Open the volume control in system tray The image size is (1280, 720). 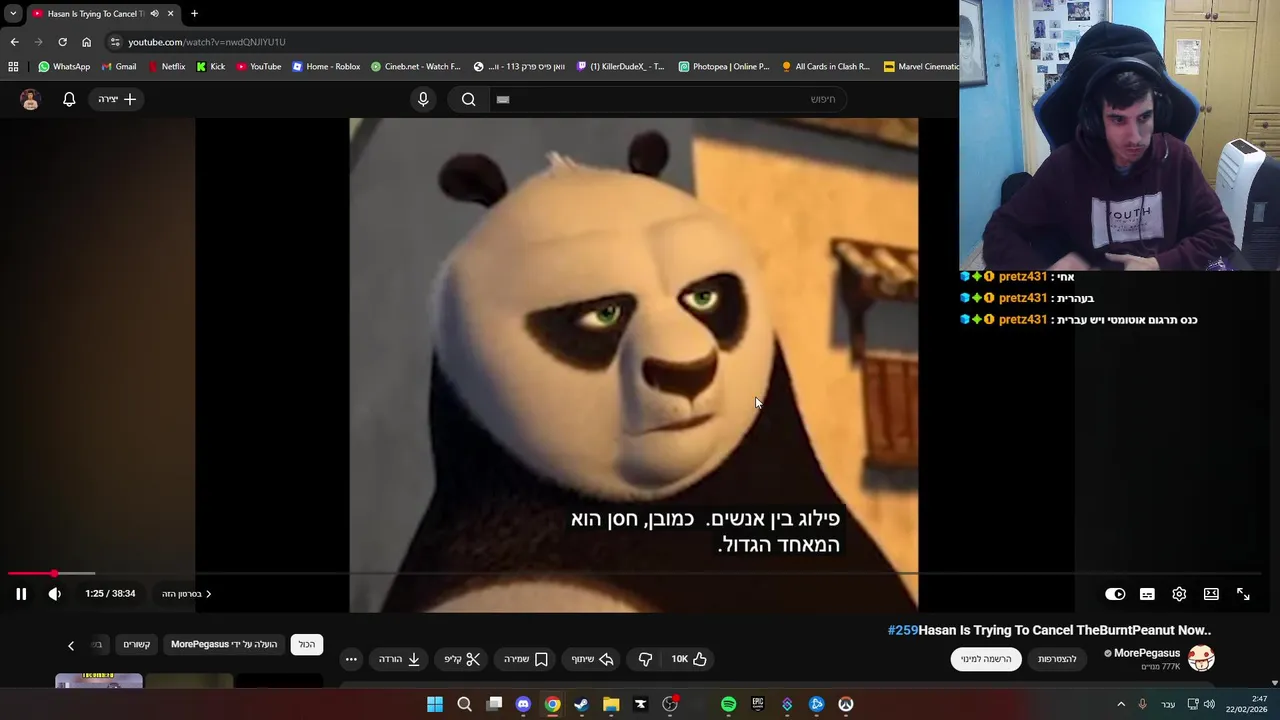1209,704
